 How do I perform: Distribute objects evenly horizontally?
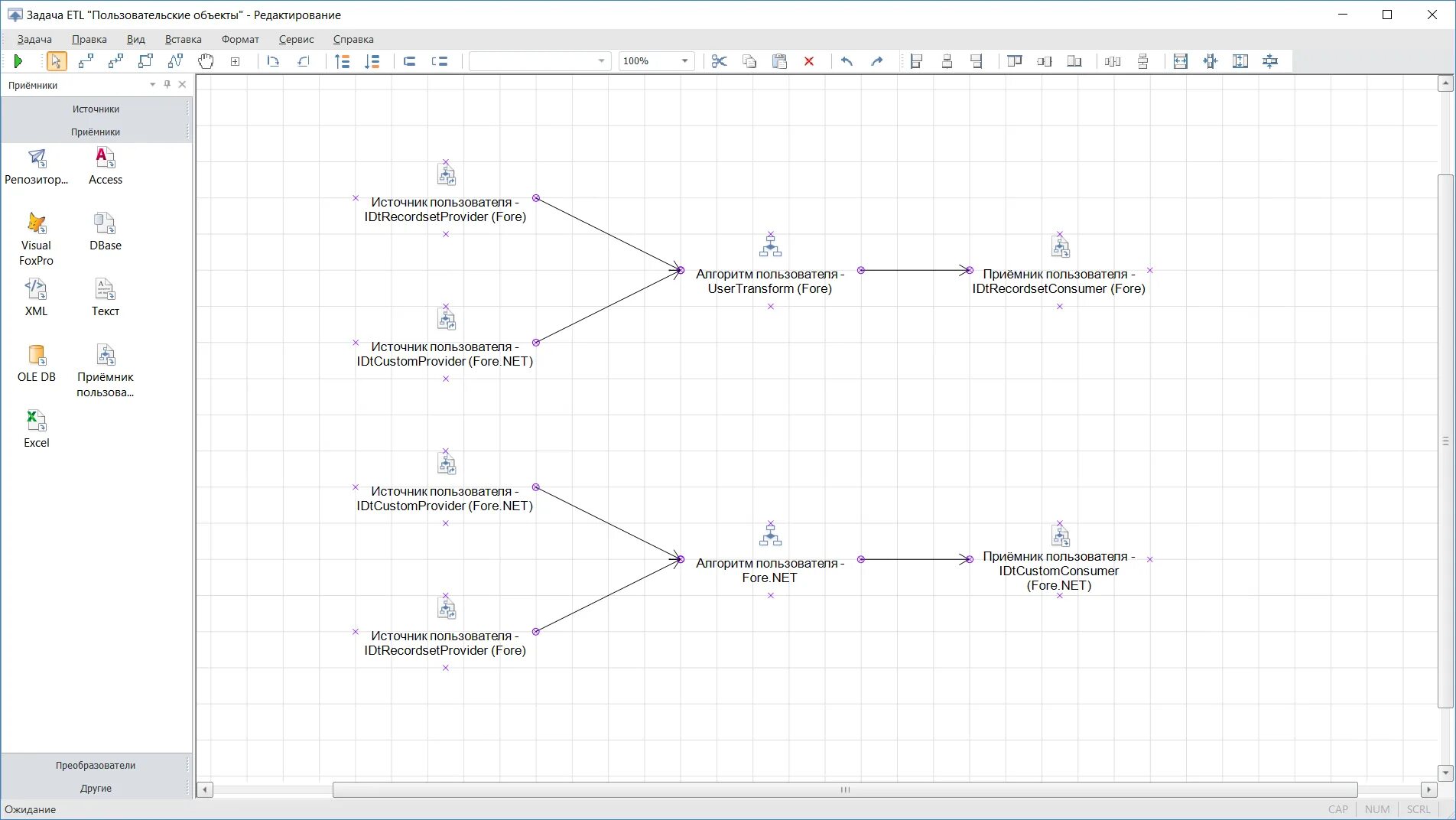[x=1113, y=61]
